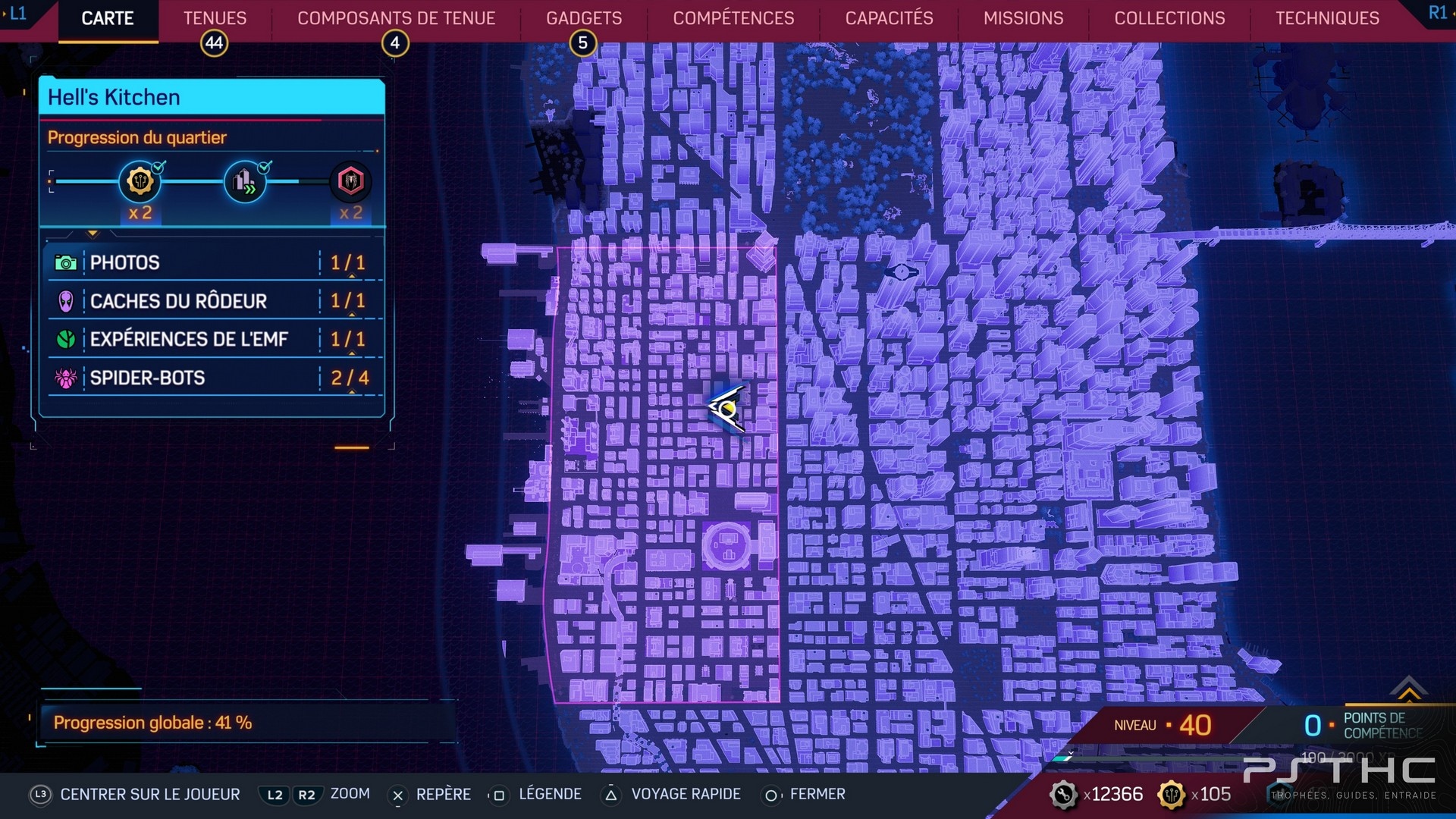The width and height of the screenshot is (1456, 819).
Task: Click the VOYAGE RAPIDE prompt
Action: point(686,794)
